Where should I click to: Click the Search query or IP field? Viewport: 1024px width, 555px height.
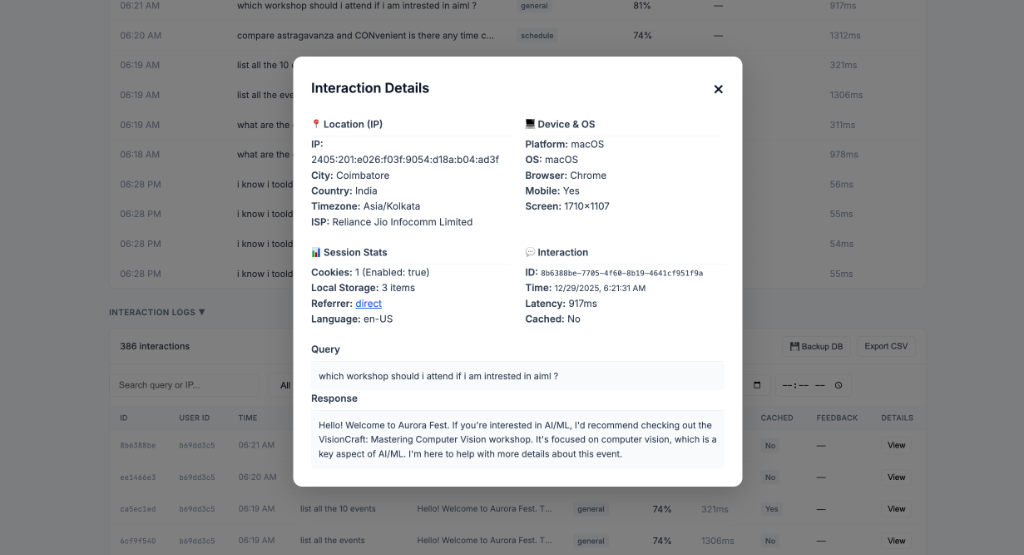(184, 385)
